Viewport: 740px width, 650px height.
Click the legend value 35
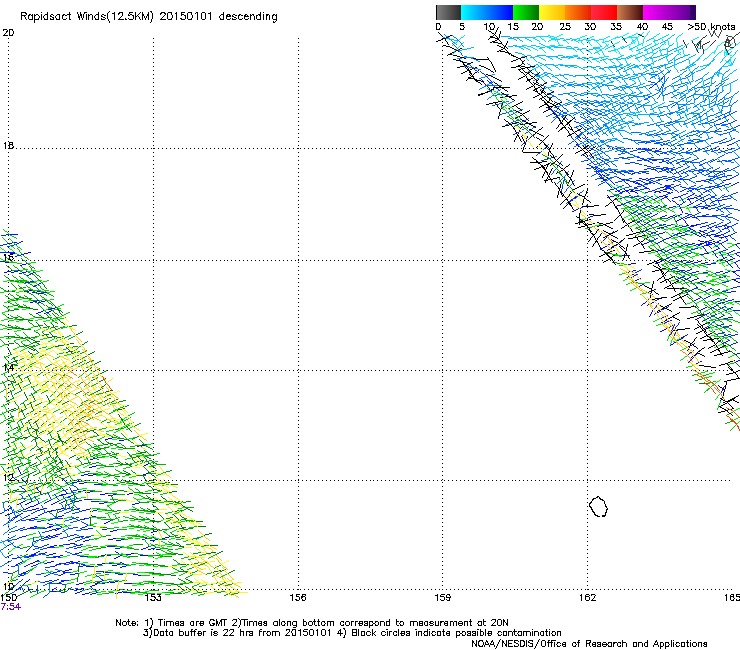click(616, 27)
